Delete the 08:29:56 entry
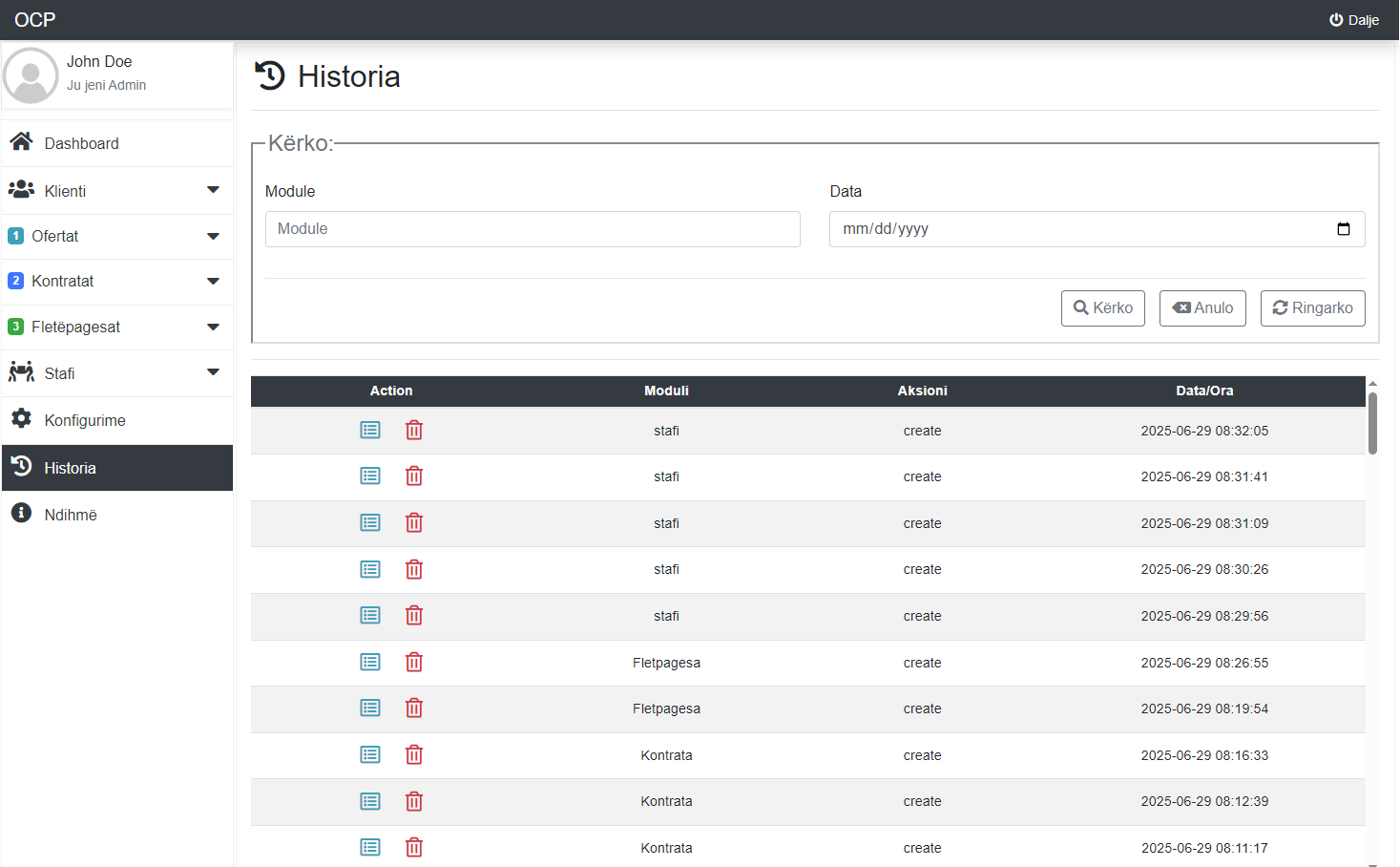This screenshot has height=867, width=1400. click(414, 616)
